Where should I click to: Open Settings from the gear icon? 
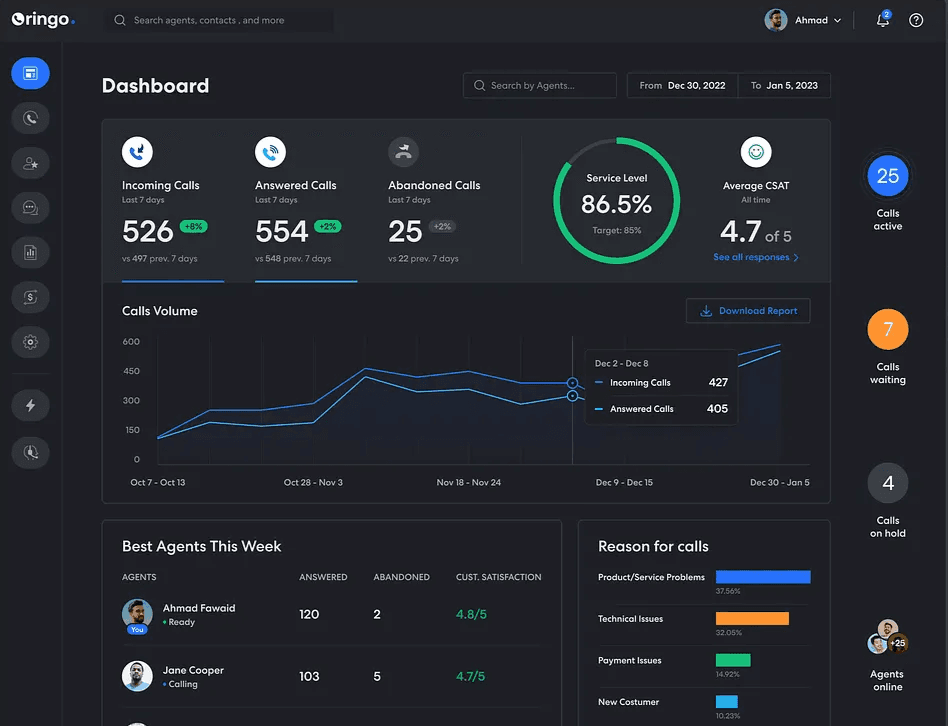click(x=30, y=341)
